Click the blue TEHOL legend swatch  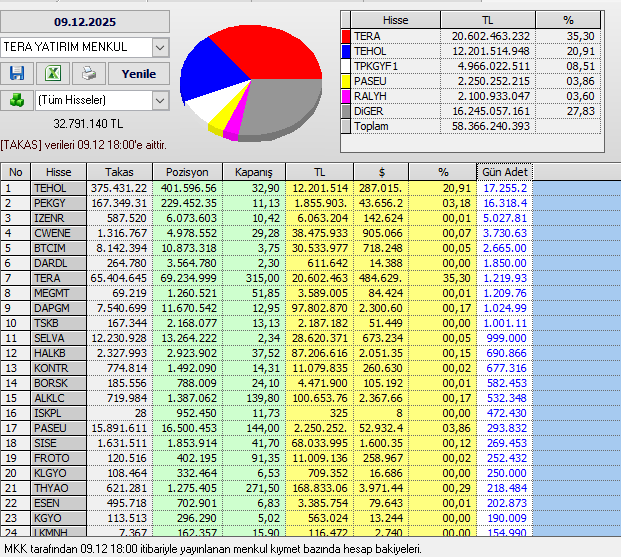coord(346,51)
